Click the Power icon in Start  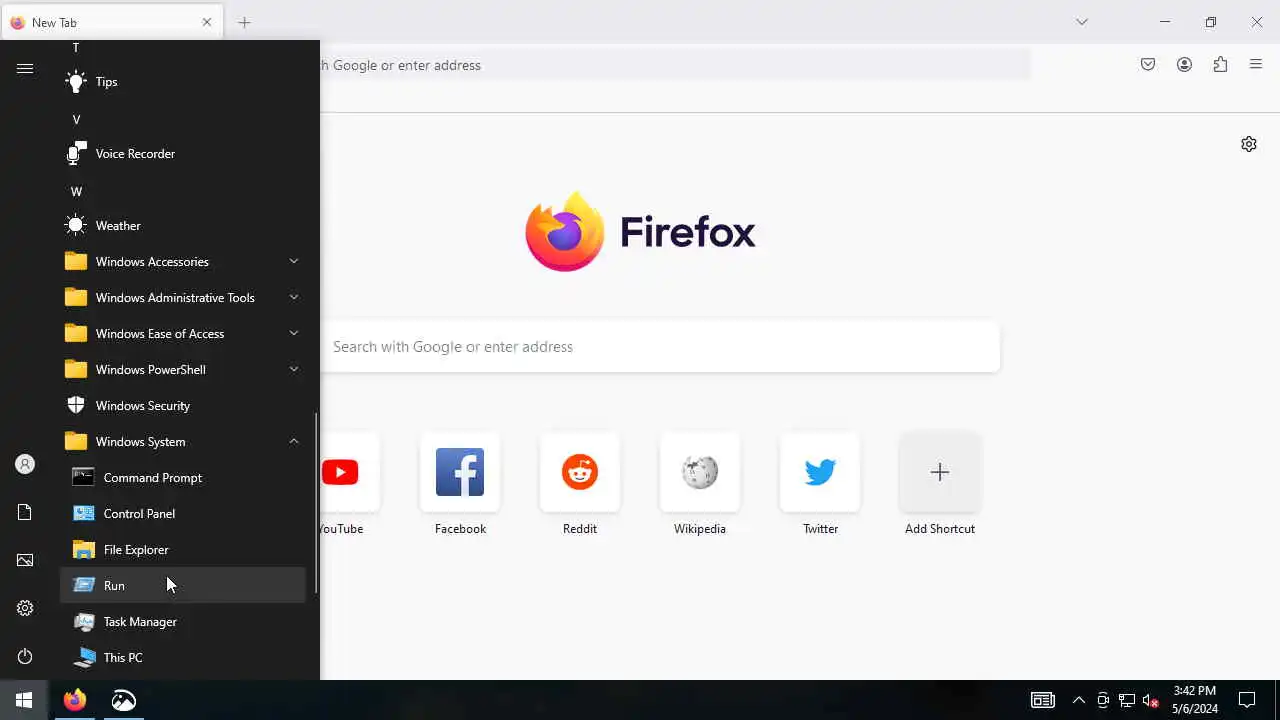(x=25, y=656)
